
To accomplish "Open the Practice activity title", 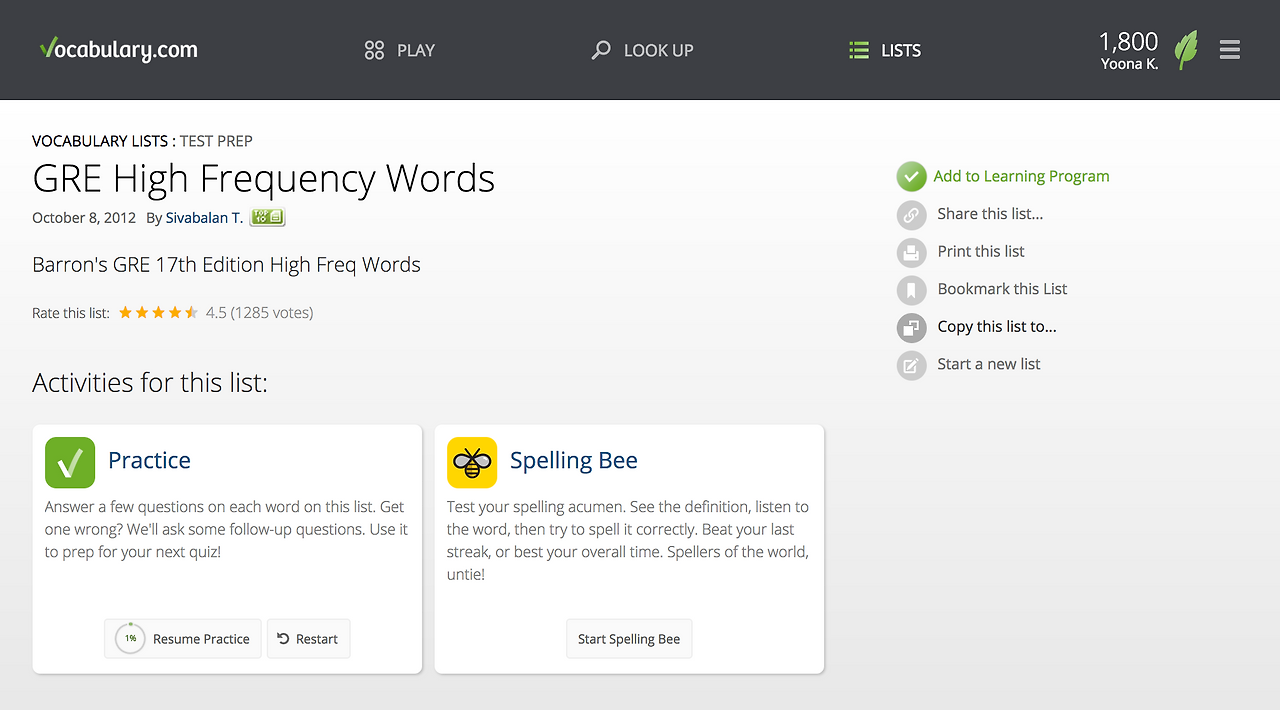I will (x=149, y=460).
